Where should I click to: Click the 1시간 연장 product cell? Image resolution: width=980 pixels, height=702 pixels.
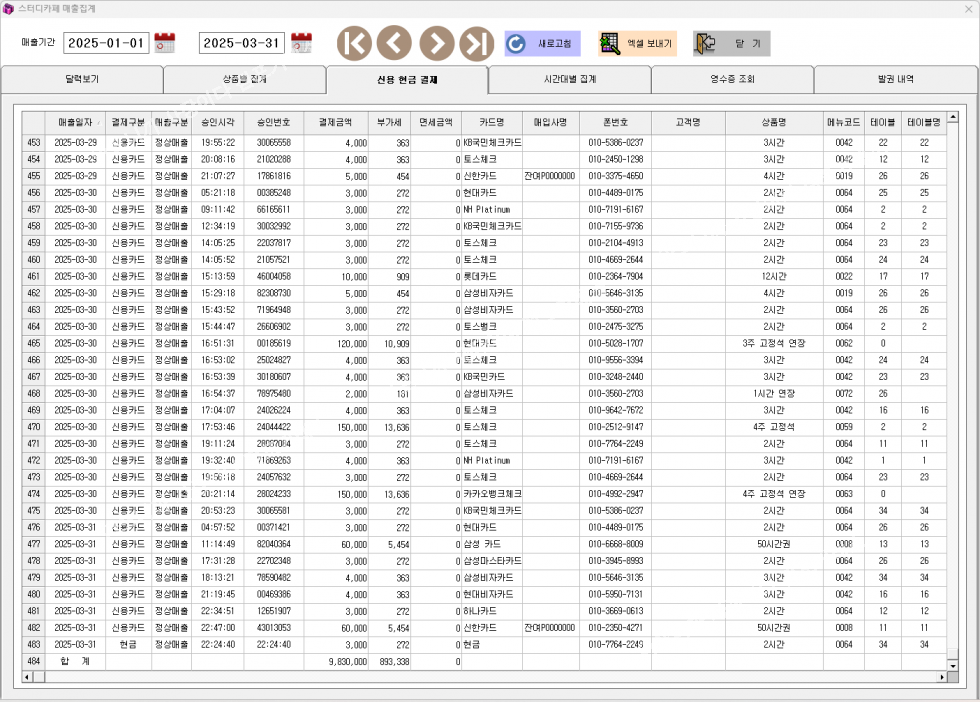[774, 394]
